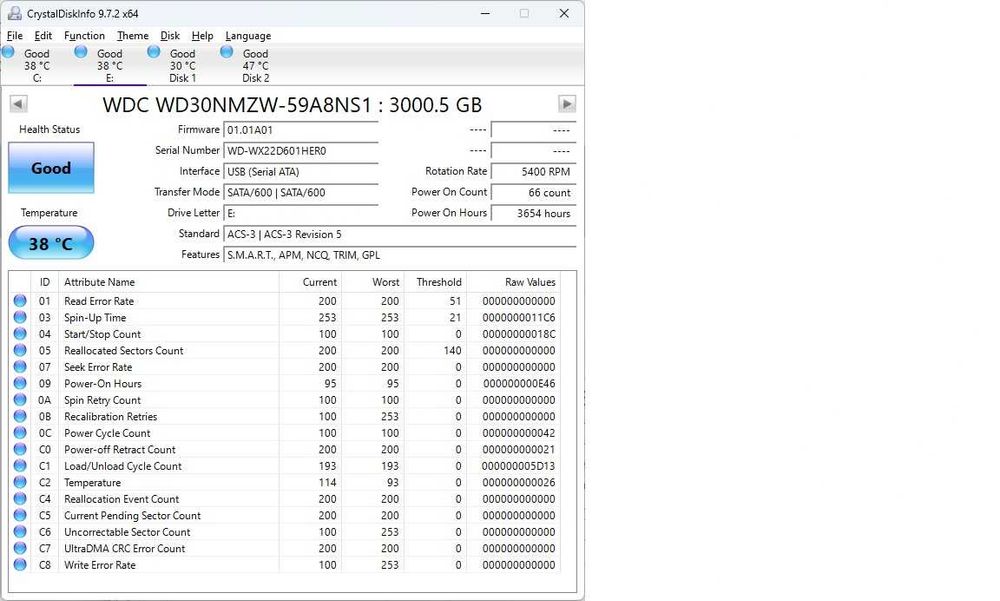Select the Power-On Hours raw value 000000000E46
This screenshot has height=601, width=1000.
coord(518,383)
